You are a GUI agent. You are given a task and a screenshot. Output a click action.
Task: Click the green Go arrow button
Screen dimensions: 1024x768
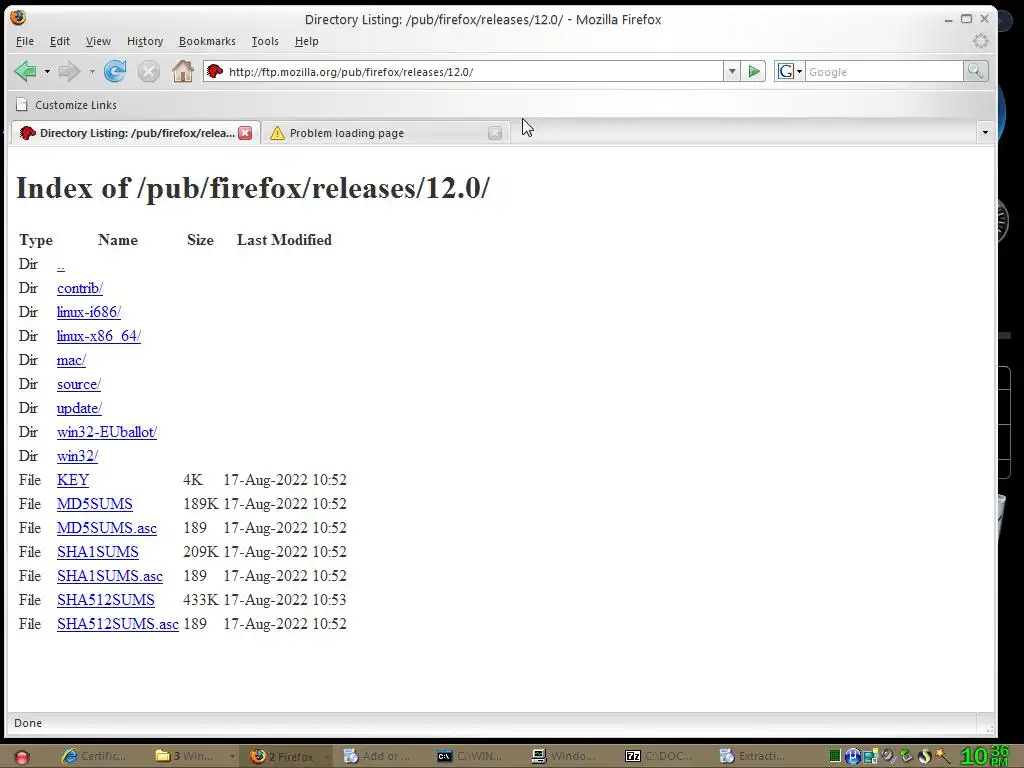(x=754, y=71)
